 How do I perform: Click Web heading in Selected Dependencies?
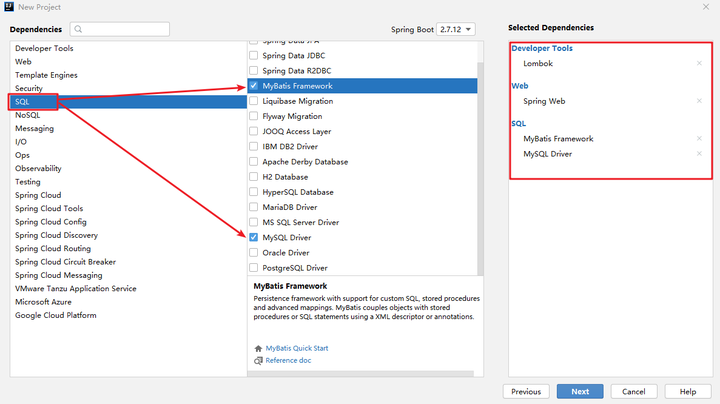[x=520, y=86]
